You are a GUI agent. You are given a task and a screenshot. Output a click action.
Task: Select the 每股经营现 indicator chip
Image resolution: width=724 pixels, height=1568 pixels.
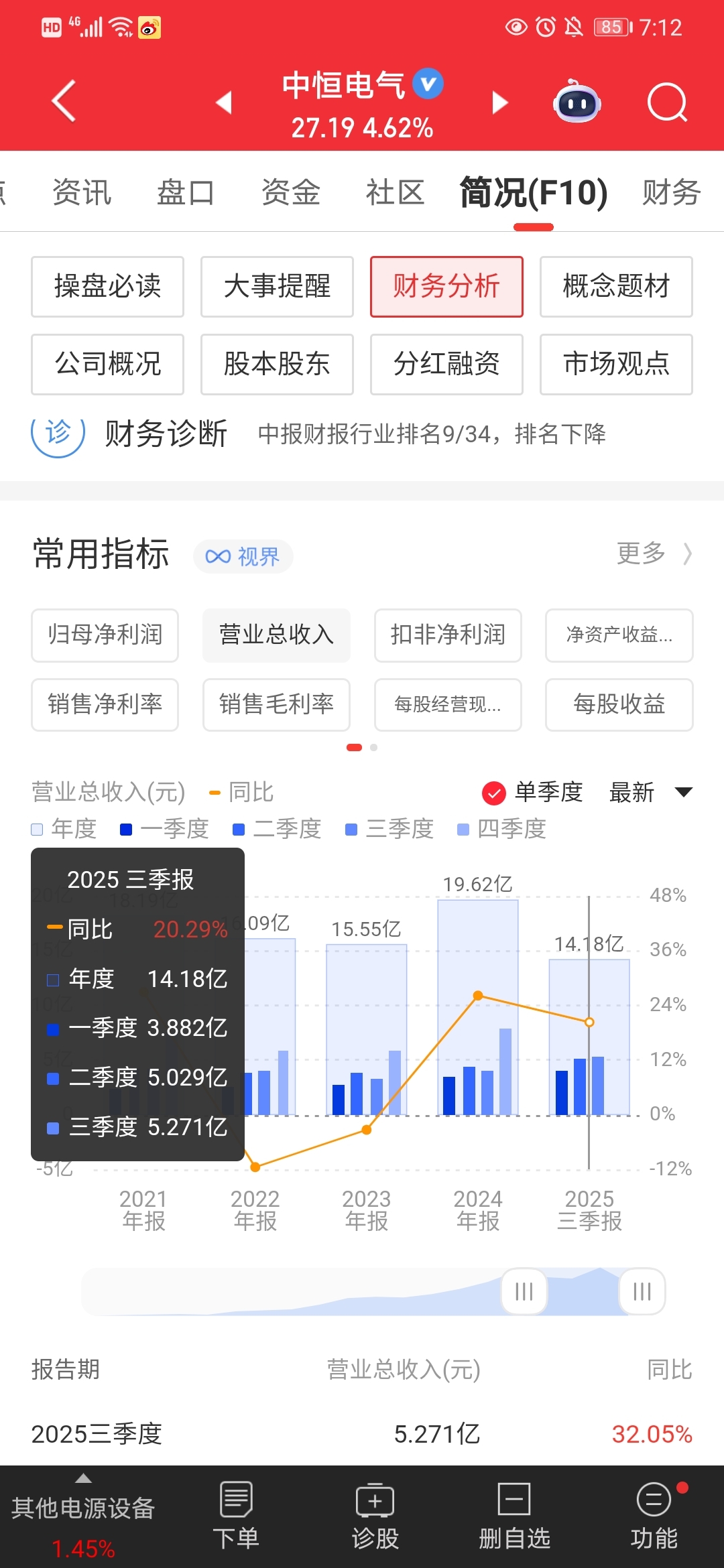(x=448, y=705)
